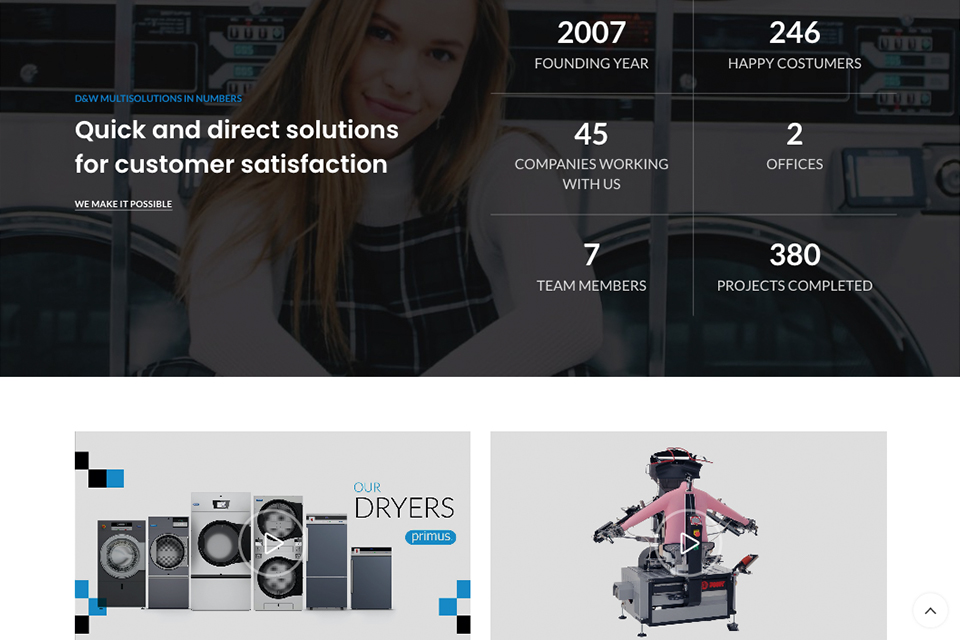Click the 246 happy costumers figure
The height and width of the screenshot is (640, 960).
tap(794, 32)
